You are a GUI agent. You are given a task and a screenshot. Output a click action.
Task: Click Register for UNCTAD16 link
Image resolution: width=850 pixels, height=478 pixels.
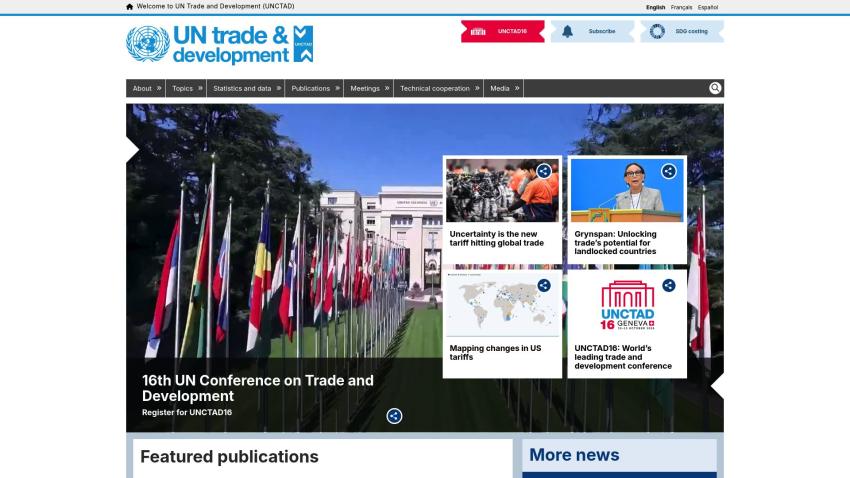[x=187, y=412]
